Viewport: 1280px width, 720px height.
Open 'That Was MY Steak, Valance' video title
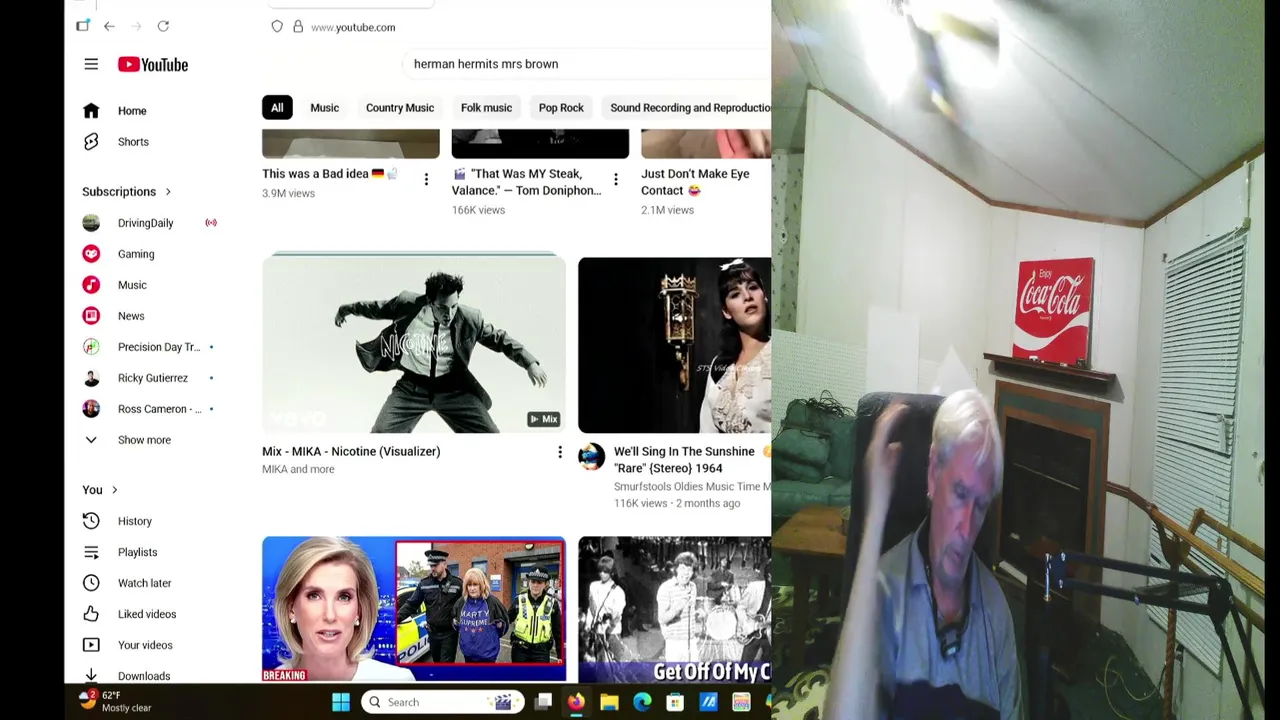coord(526,182)
